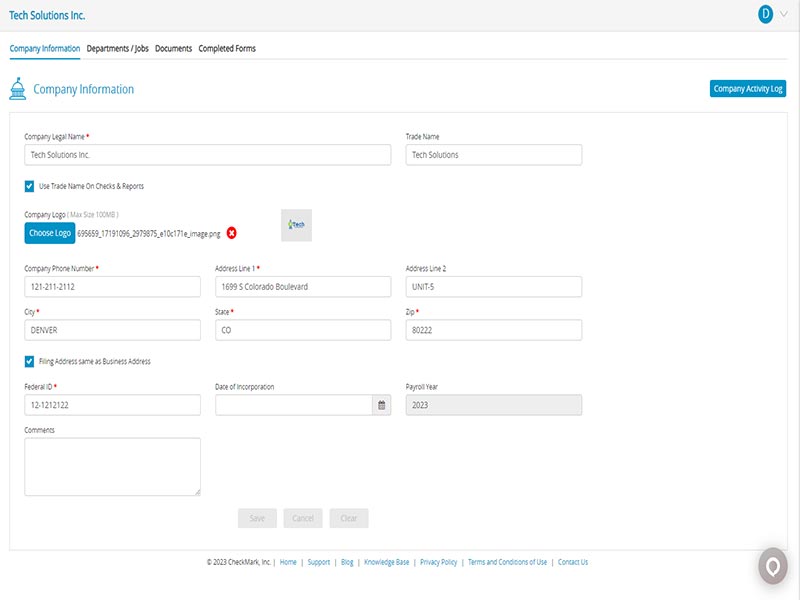Go to the Completed Forms tab

pyautogui.click(x=227, y=48)
